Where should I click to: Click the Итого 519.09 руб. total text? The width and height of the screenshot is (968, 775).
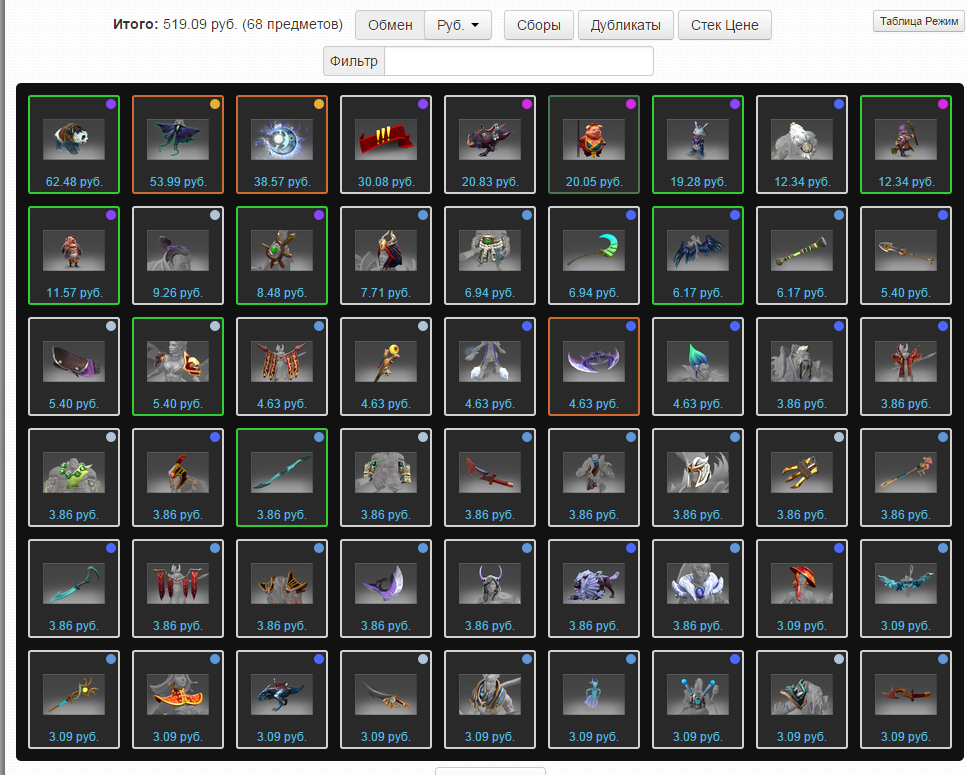pos(228,24)
